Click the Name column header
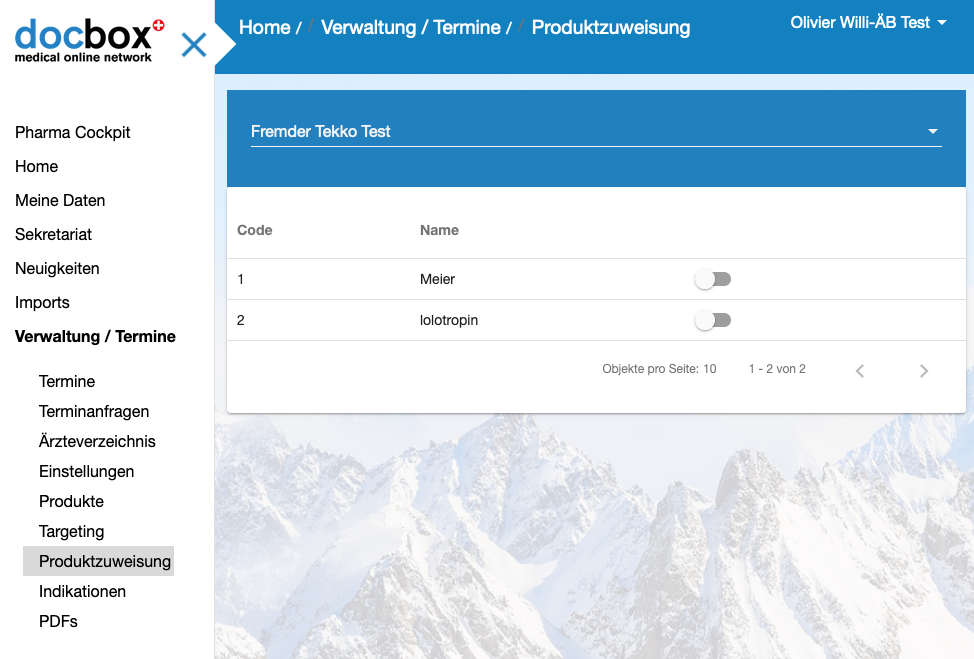Viewport: 974px width, 659px height. coord(439,230)
